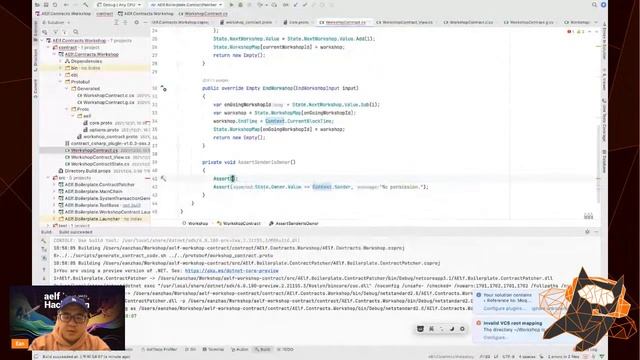Click the Build hammer icon in top toolbar

(x=85, y=4)
